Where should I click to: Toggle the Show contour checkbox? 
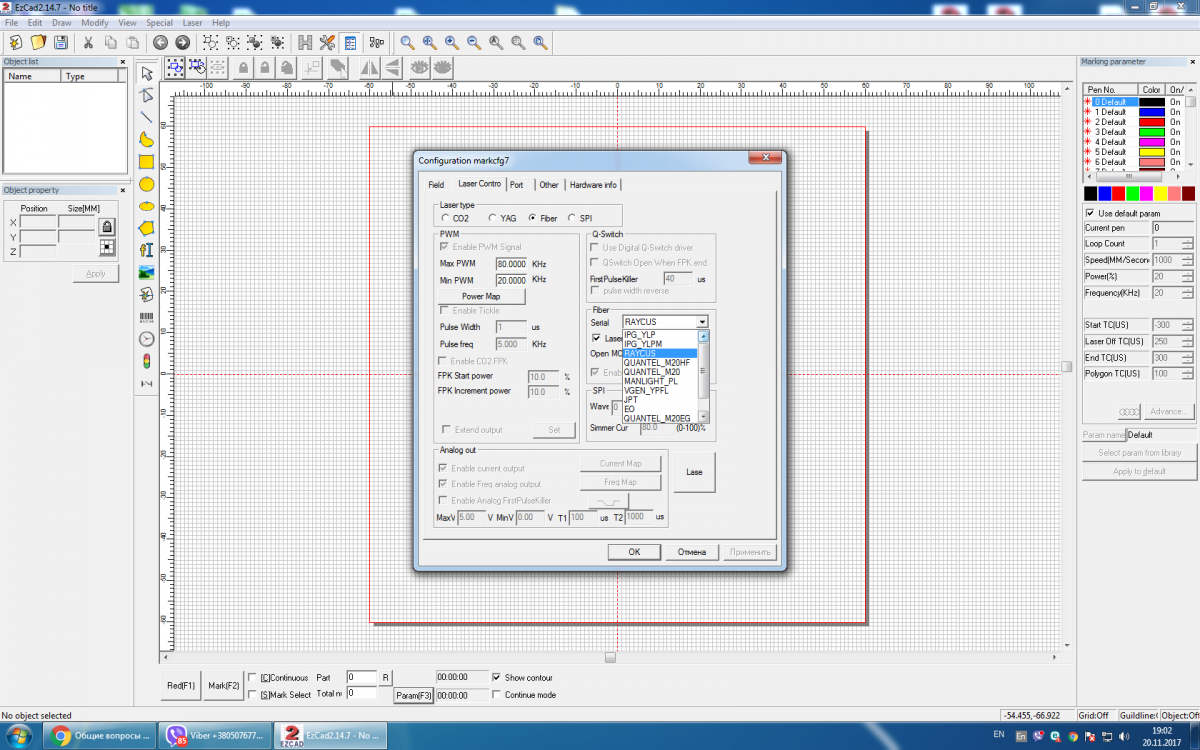(497, 677)
